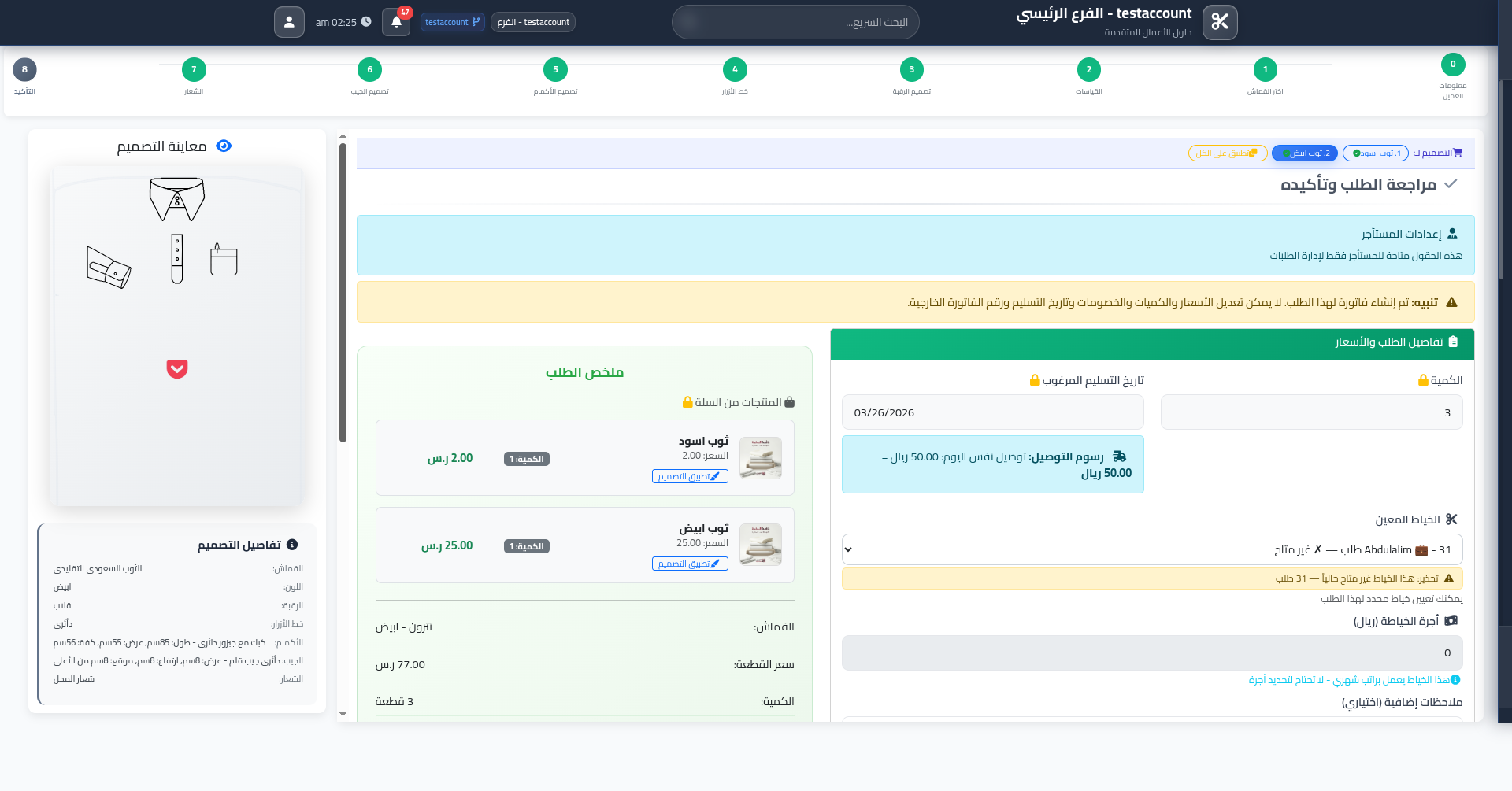Click the ثوب اسود product thumbnail
The height and width of the screenshot is (791, 1512).
point(760,457)
